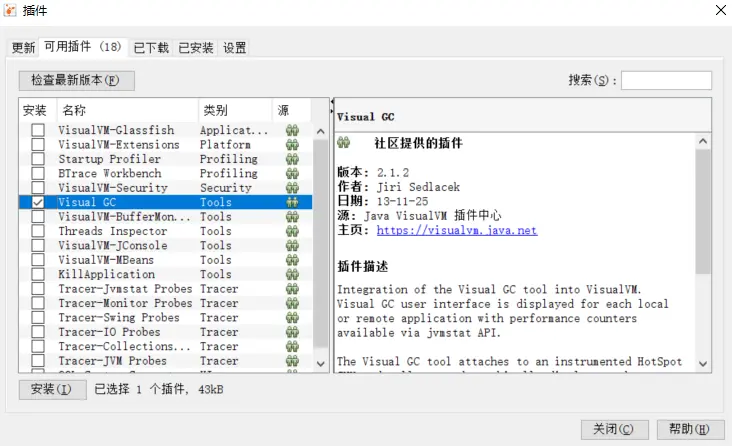Open the 可用插件 (18) tab

pos(83,47)
